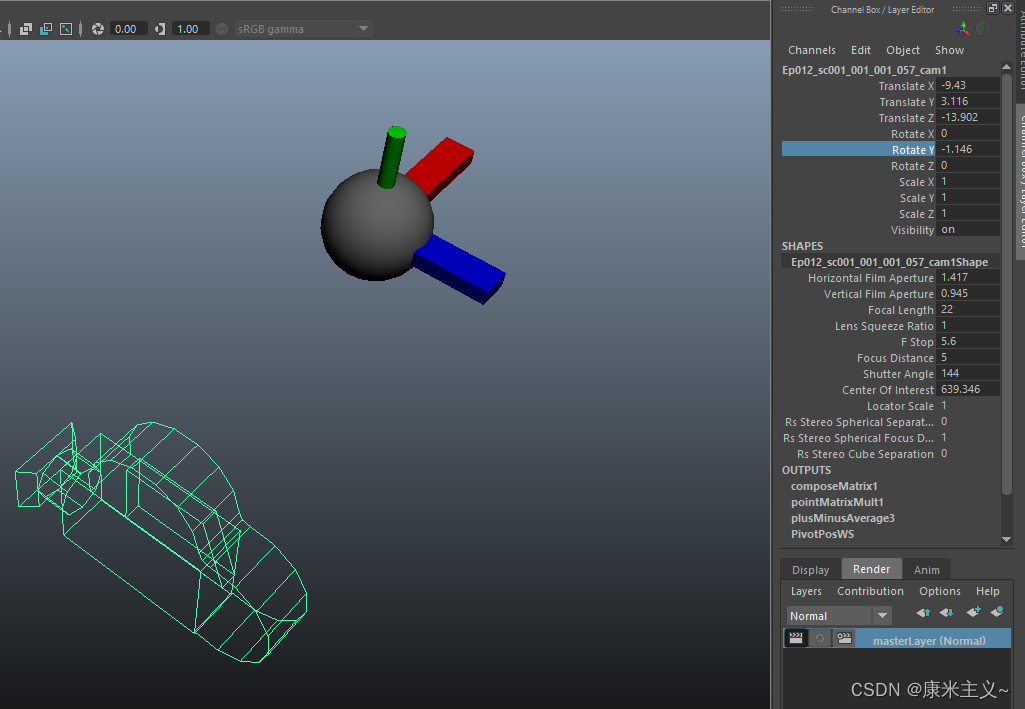Click the Channel Box scroll down arrow

pos(1007,540)
